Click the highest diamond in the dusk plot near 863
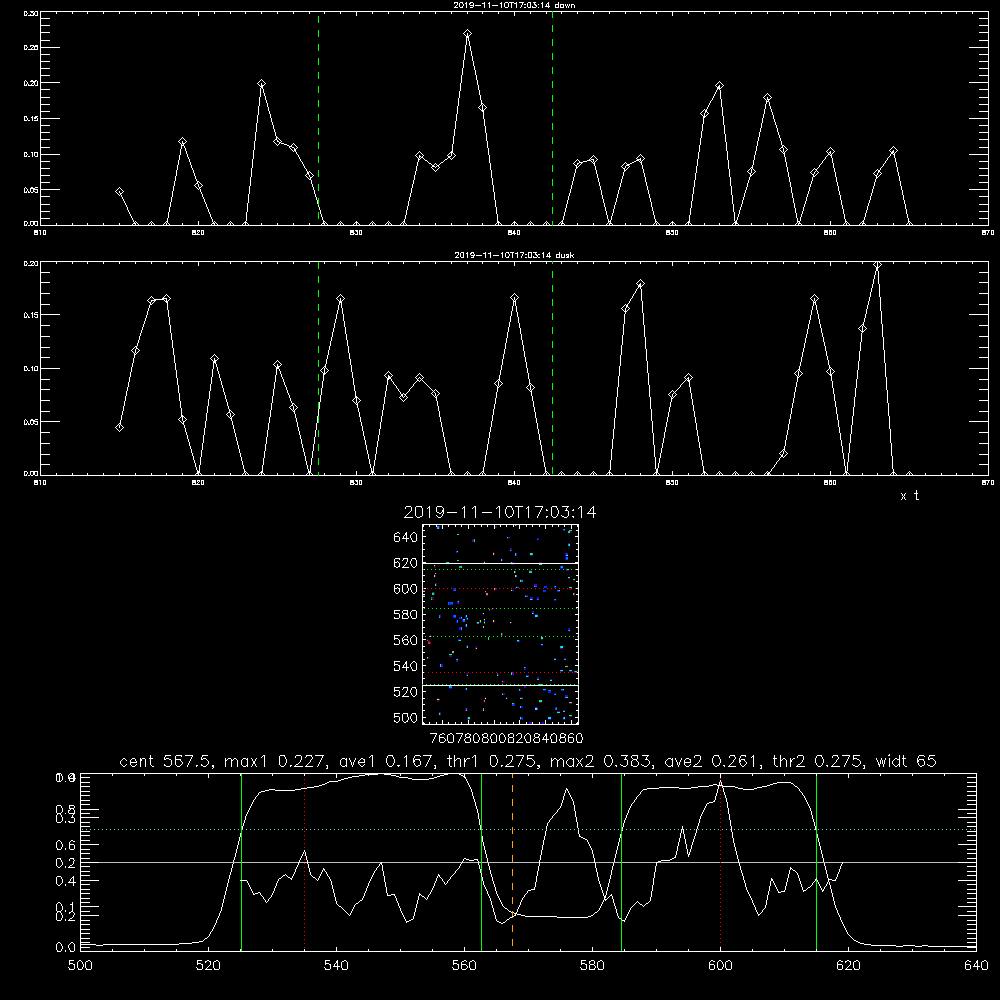Image resolution: width=1000 pixels, height=1000 pixels. [x=878, y=265]
